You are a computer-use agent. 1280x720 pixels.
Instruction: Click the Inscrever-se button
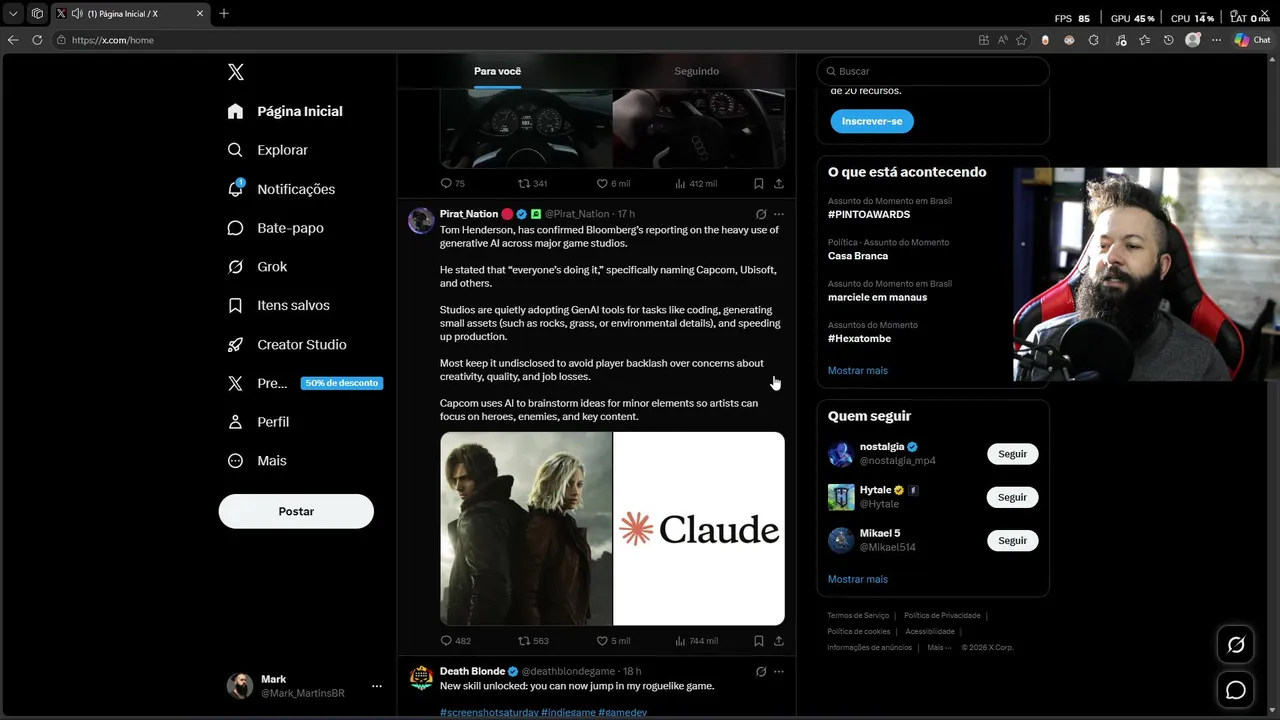(872, 121)
